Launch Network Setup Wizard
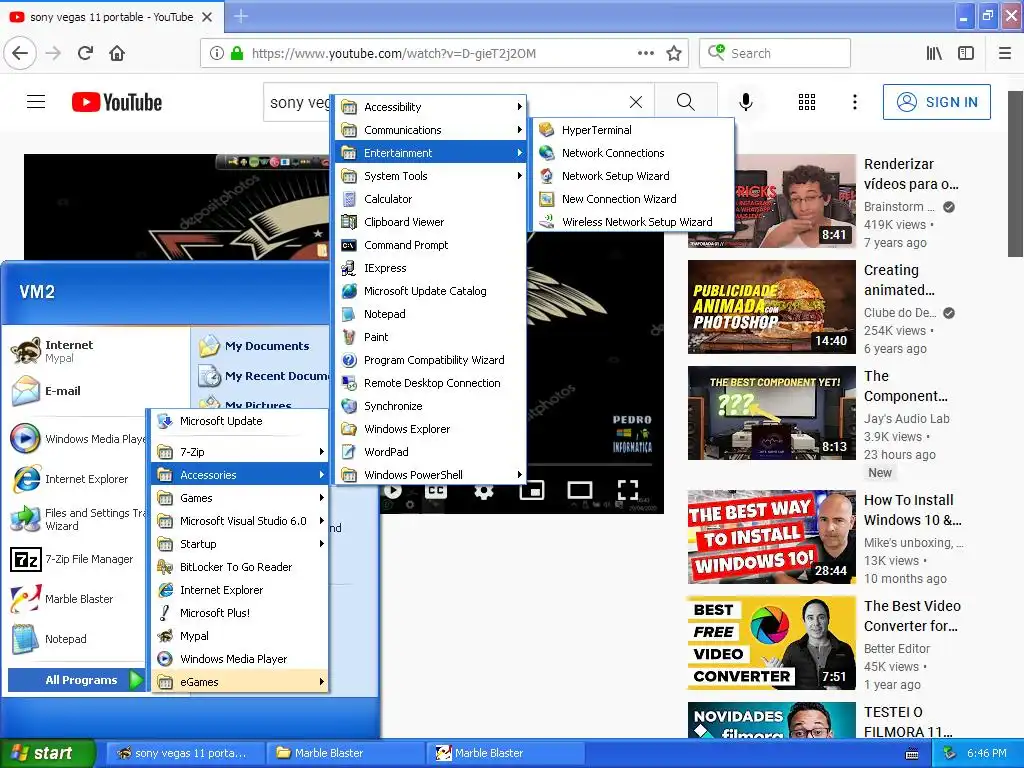Screen dimensions: 1024x768 click(632, 176)
